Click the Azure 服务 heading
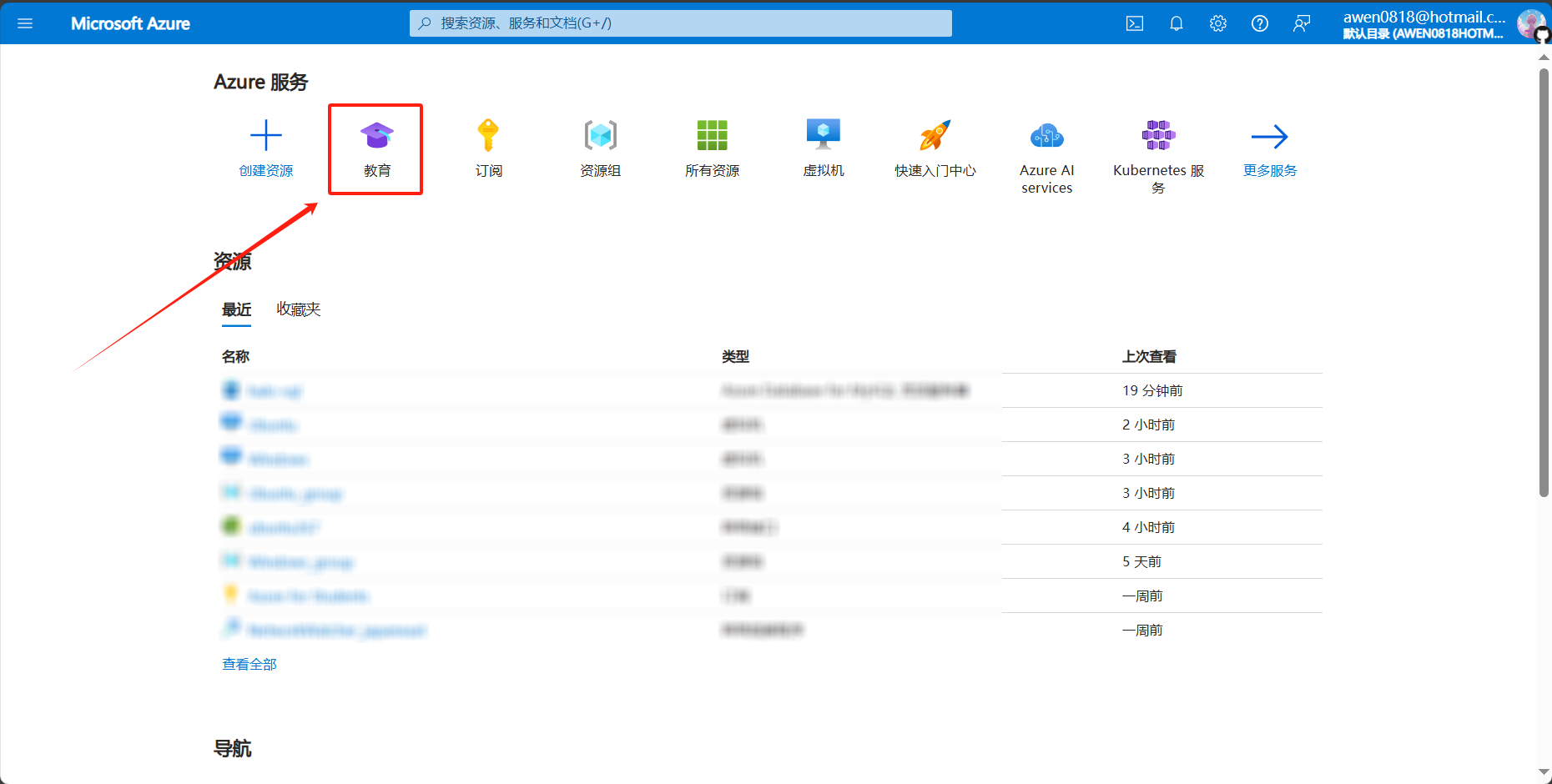Screen dimensions: 1552x784 260,82
